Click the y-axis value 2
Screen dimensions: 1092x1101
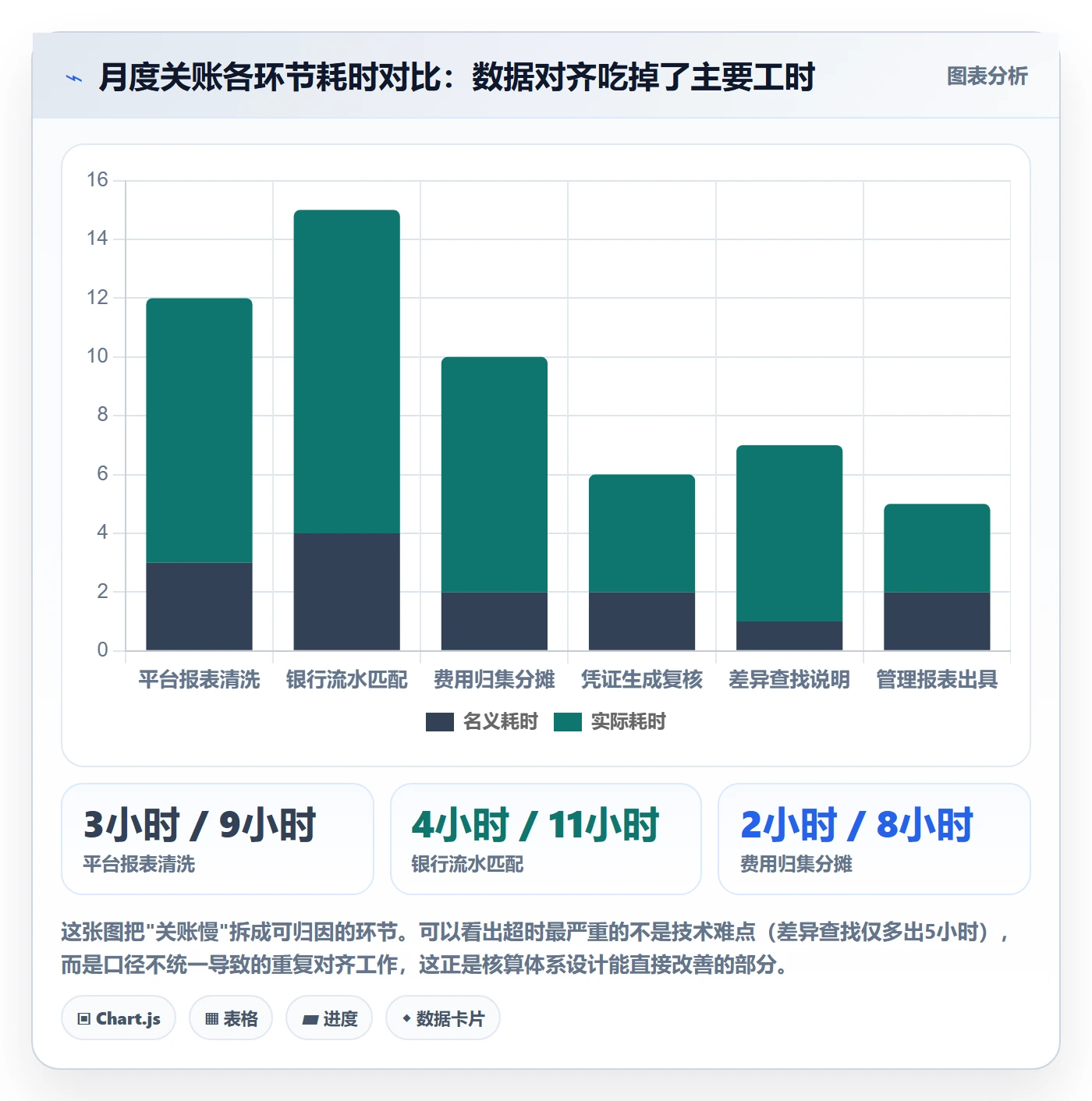(102, 592)
